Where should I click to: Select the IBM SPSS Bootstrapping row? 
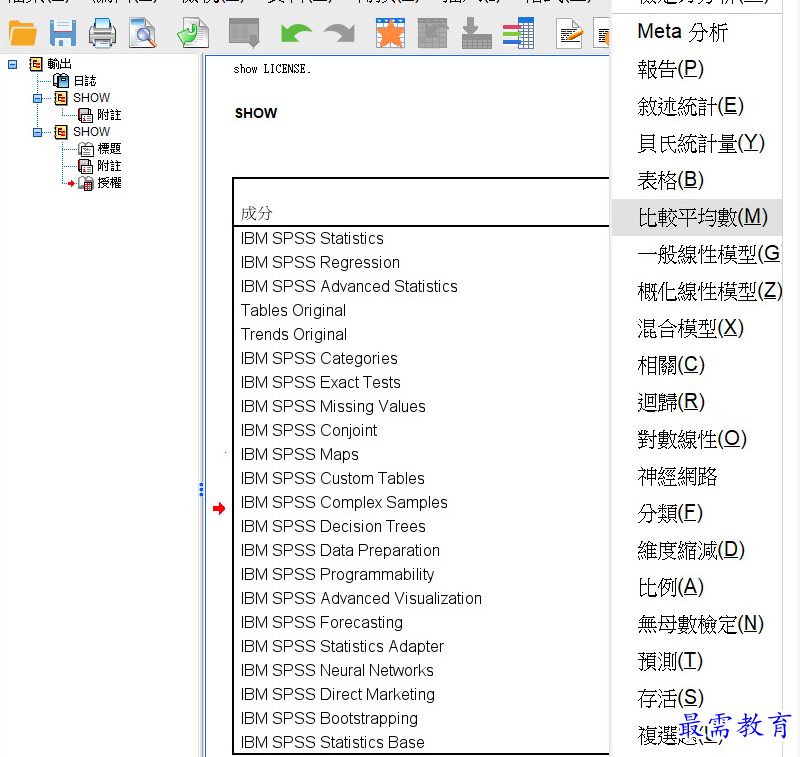tap(329, 718)
